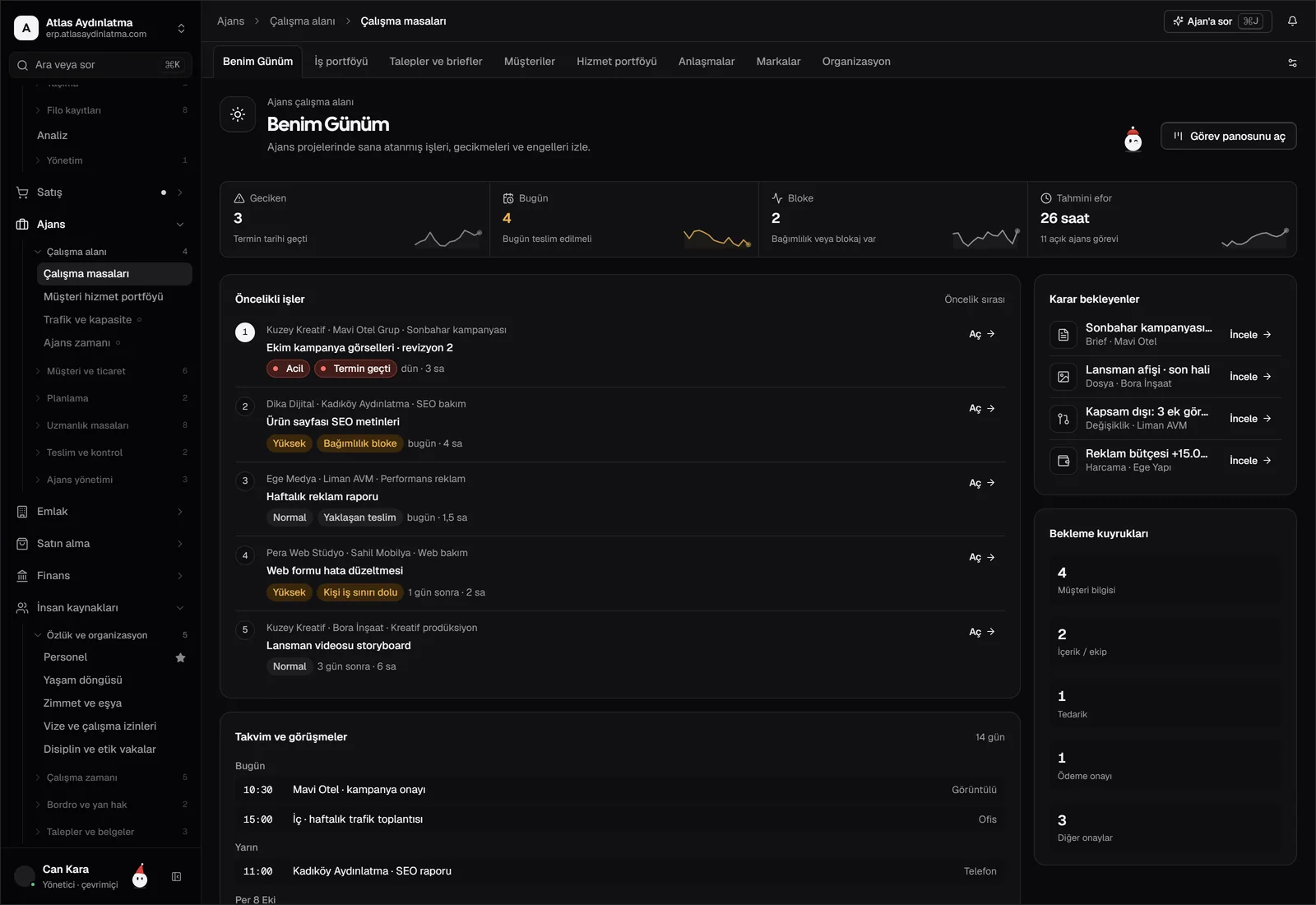Switch to the İş portföyü tab
The image size is (1316, 905).
coord(341,62)
